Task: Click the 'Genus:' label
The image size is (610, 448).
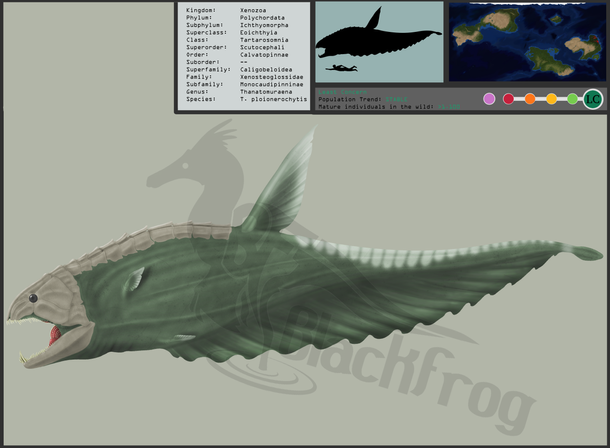Action: [197, 91]
